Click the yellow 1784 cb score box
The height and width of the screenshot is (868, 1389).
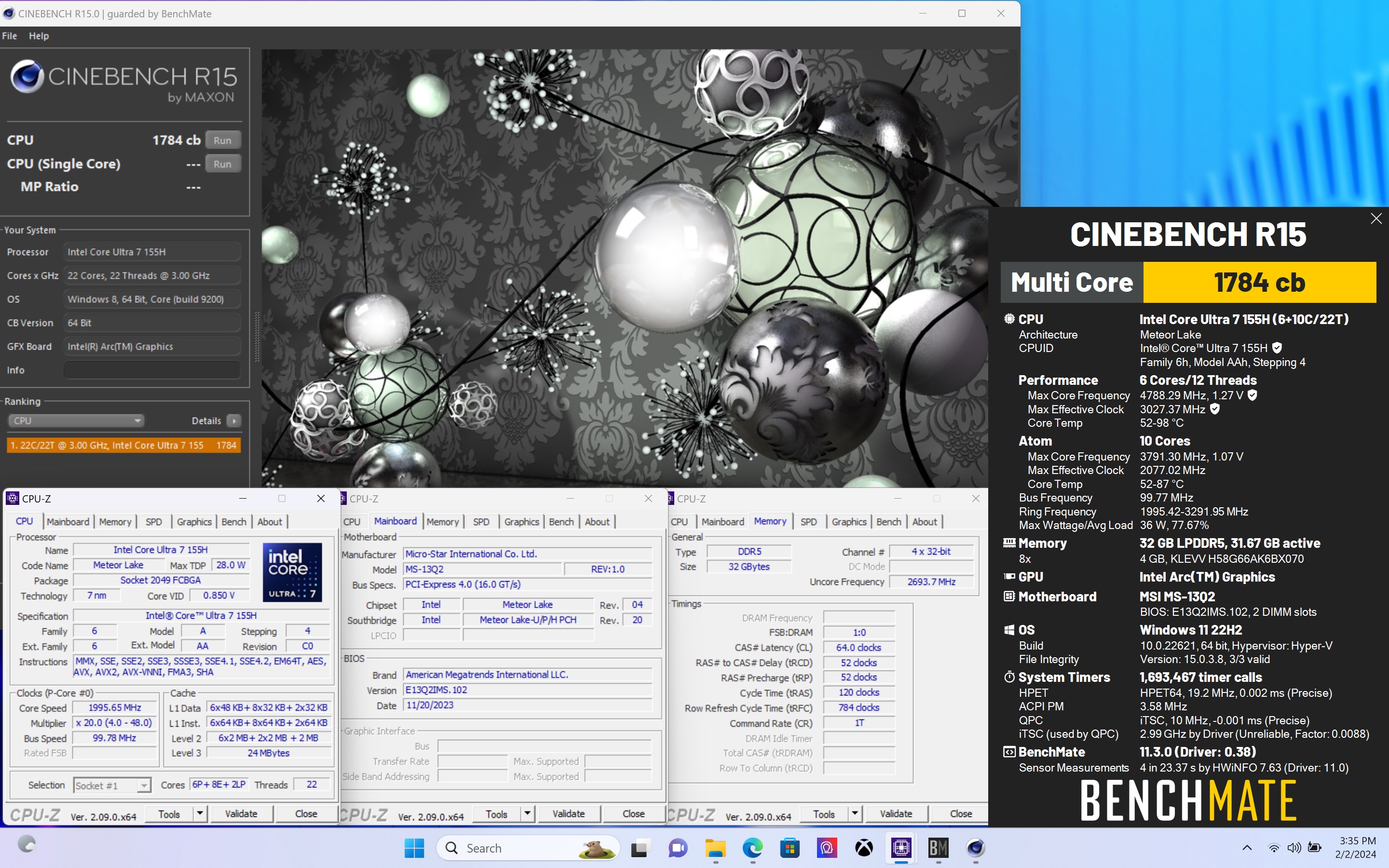point(1259,283)
